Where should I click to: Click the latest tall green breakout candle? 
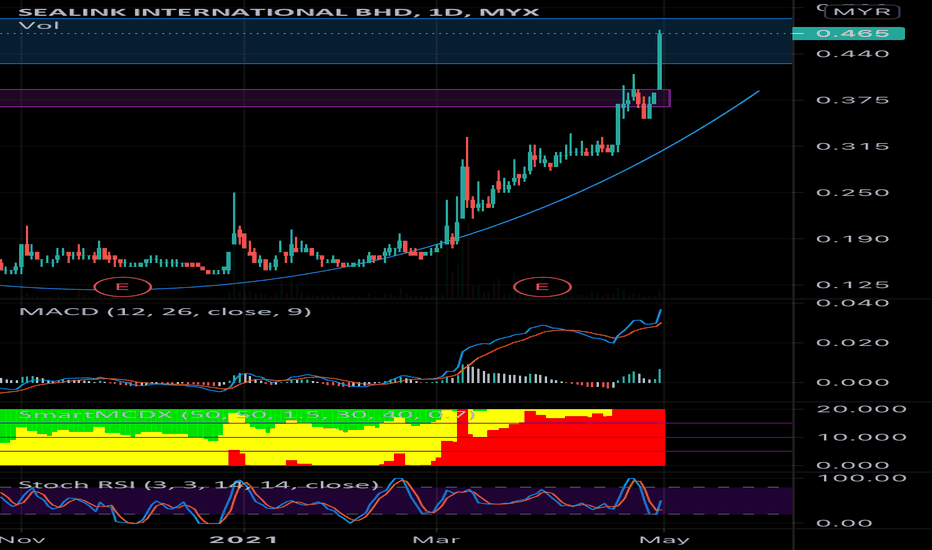660,61
